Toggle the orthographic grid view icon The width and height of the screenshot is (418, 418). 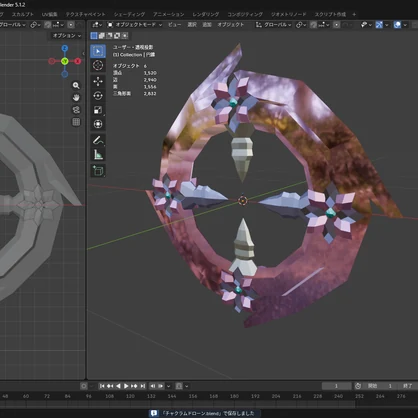[76, 122]
